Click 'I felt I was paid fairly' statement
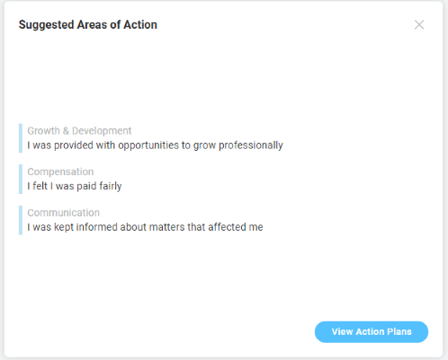The height and width of the screenshot is (360, 448). click(x=74, y=186)
